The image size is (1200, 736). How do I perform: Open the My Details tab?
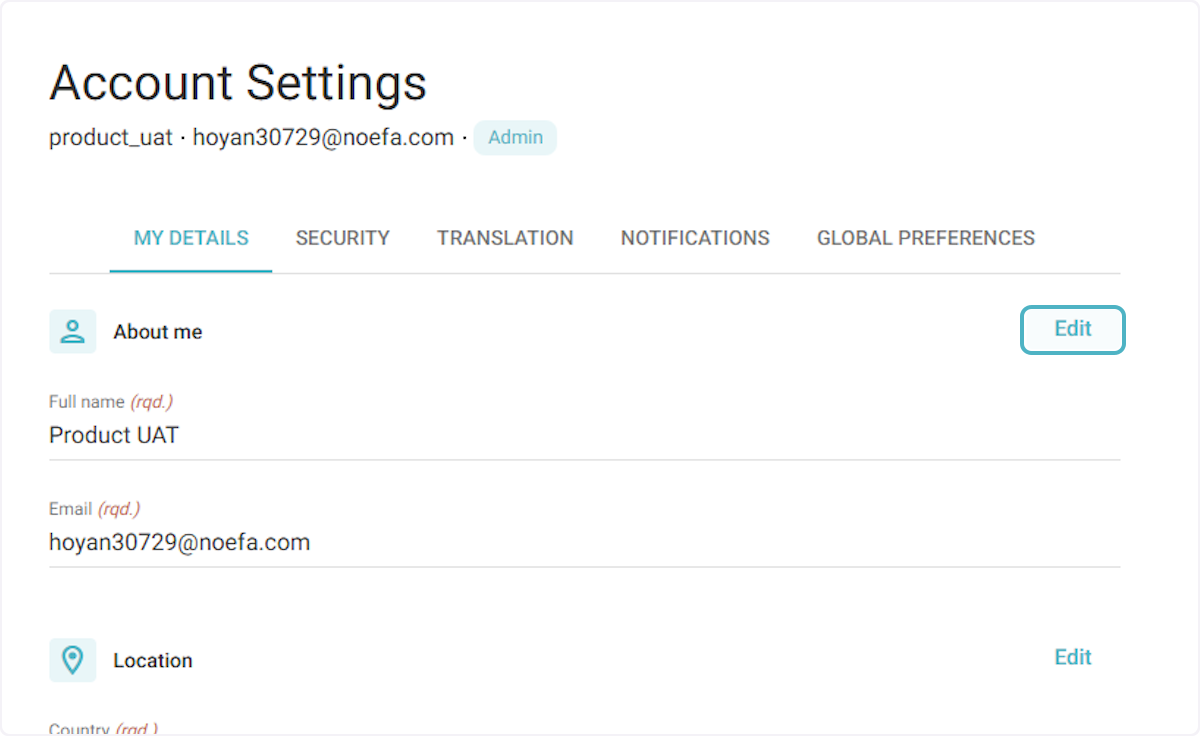191,238
